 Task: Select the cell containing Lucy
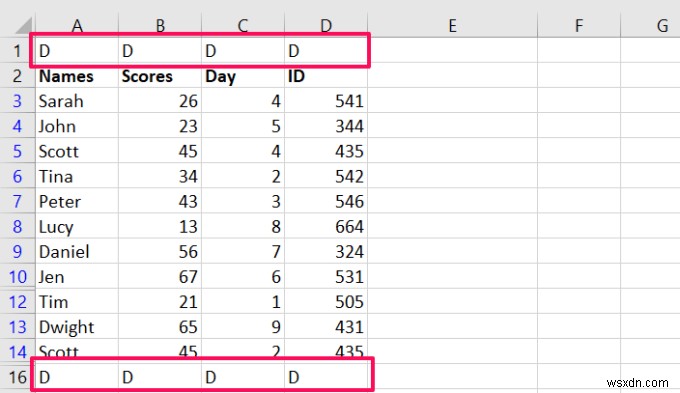coord(77,227)
